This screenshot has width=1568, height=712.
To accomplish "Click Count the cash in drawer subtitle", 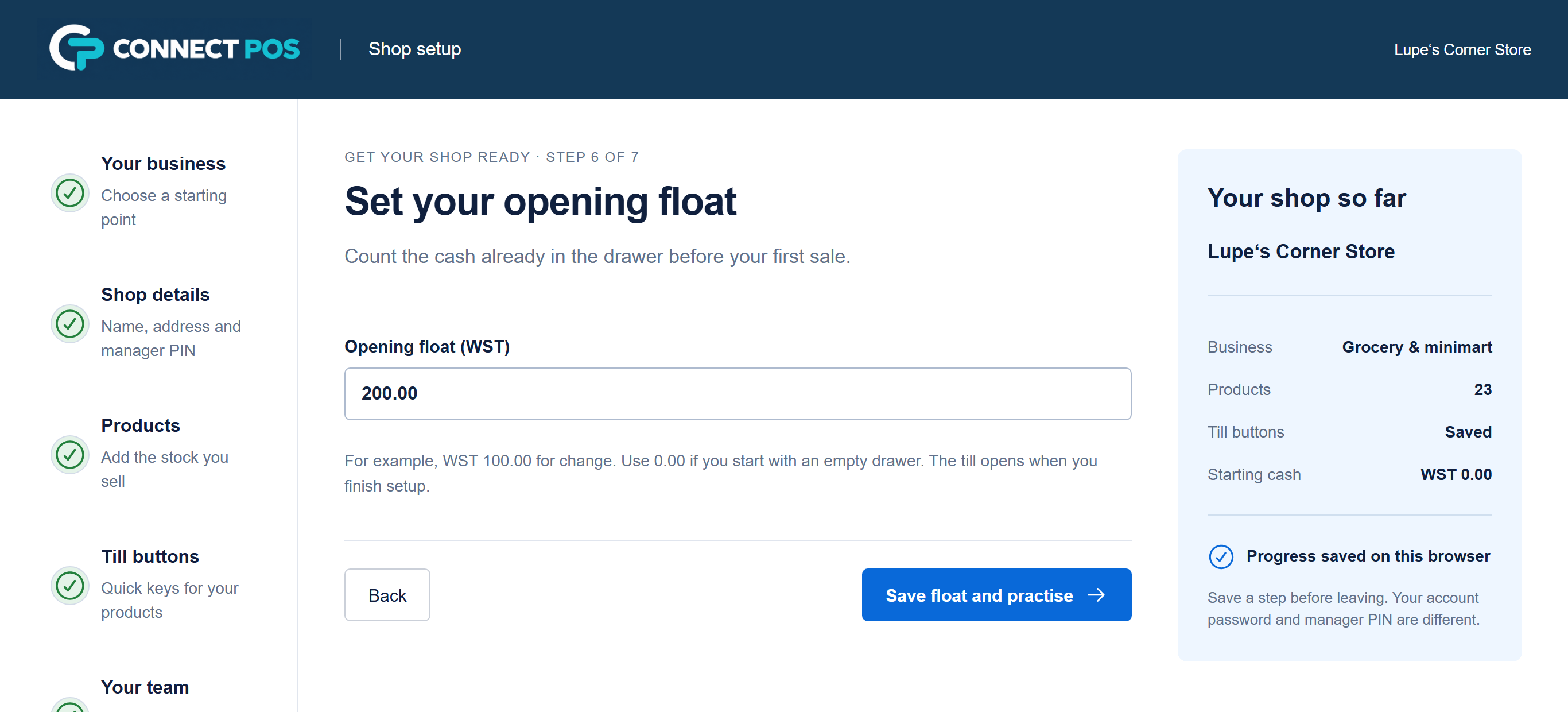I will [x=597, y=257].
